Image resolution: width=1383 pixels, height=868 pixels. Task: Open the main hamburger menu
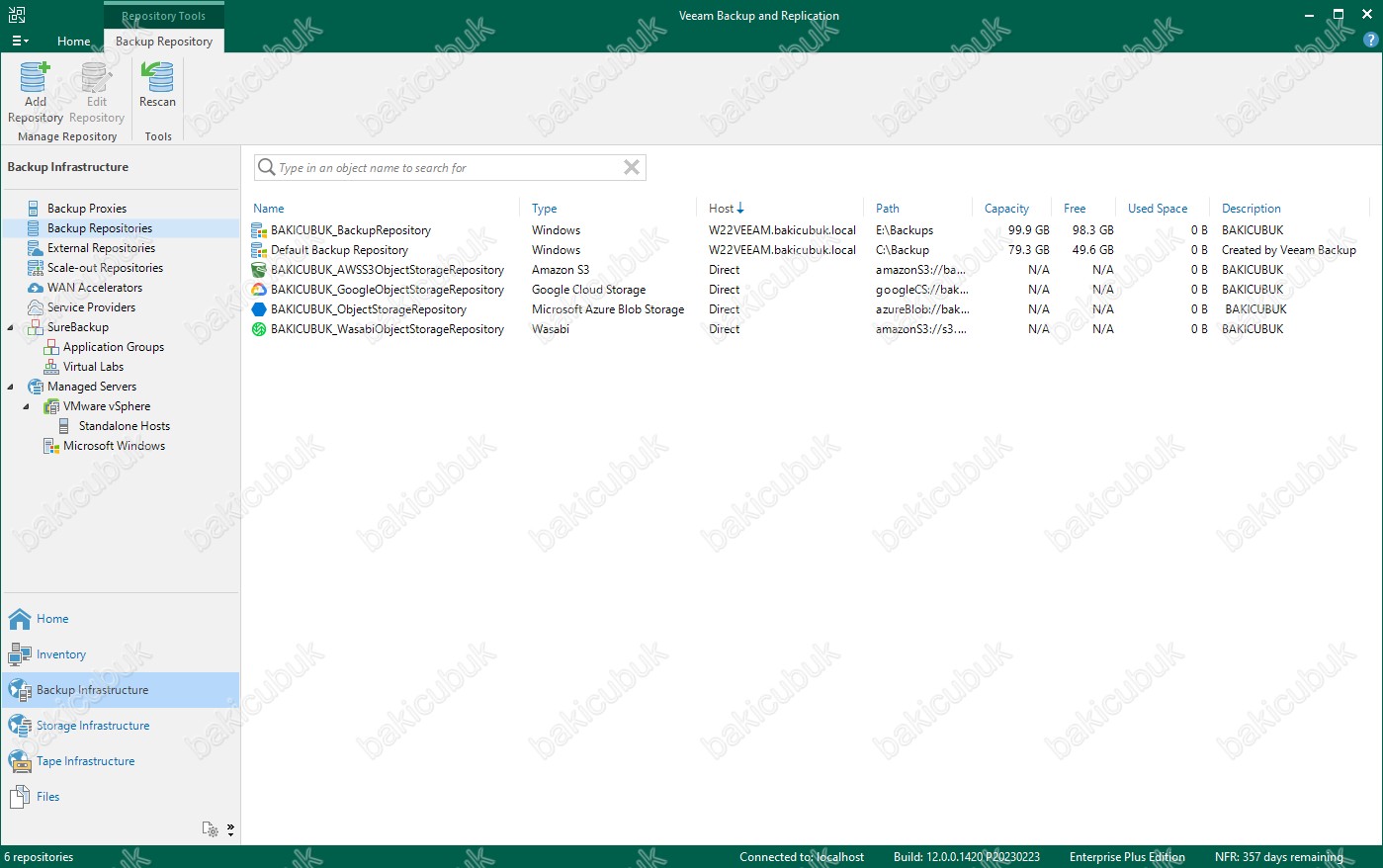[20, 41]
